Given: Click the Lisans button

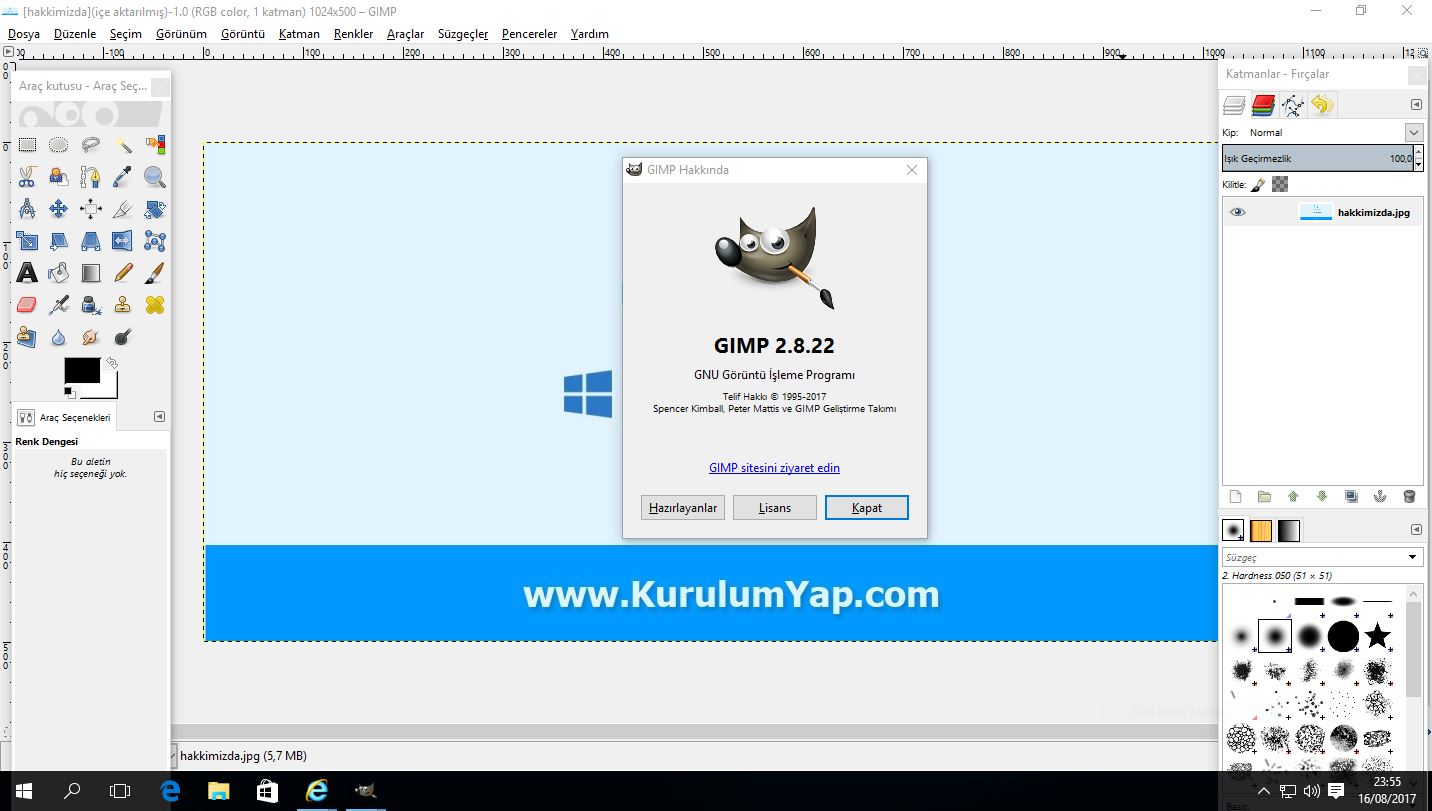Looking at the screenshot, I should pos(775,508).
